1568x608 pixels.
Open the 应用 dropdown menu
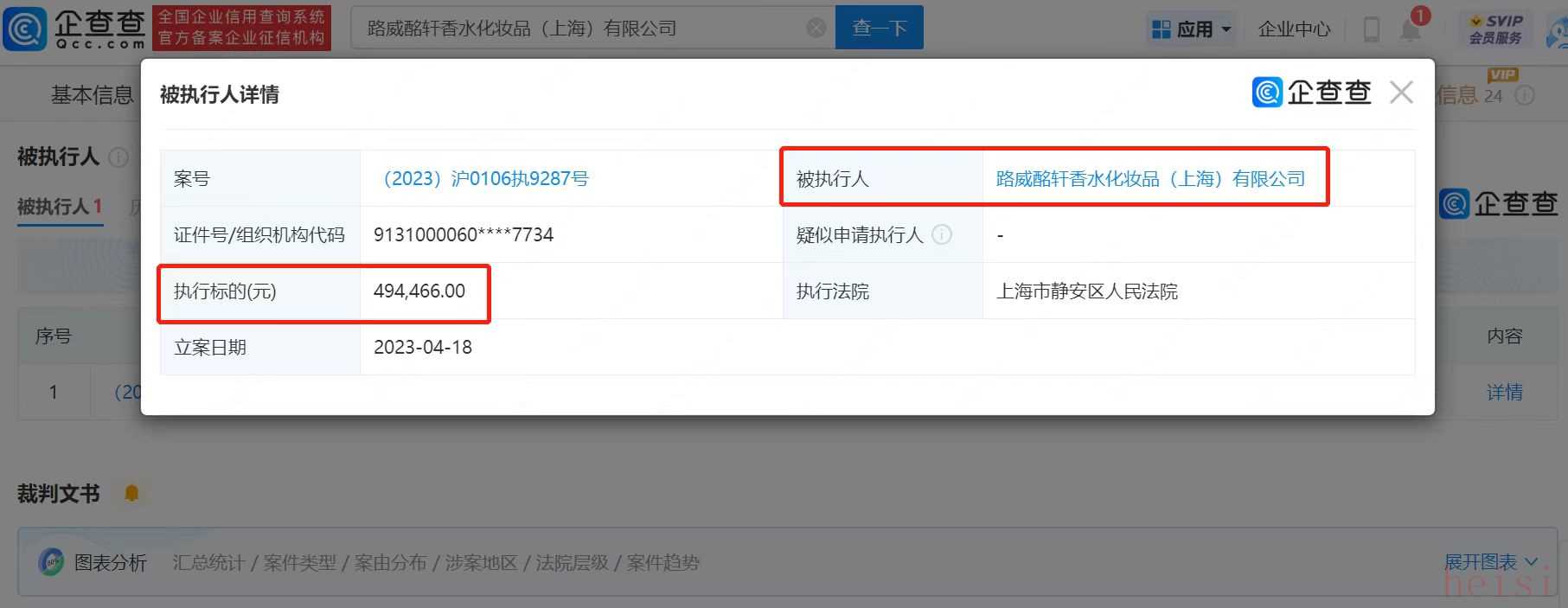1191,29
